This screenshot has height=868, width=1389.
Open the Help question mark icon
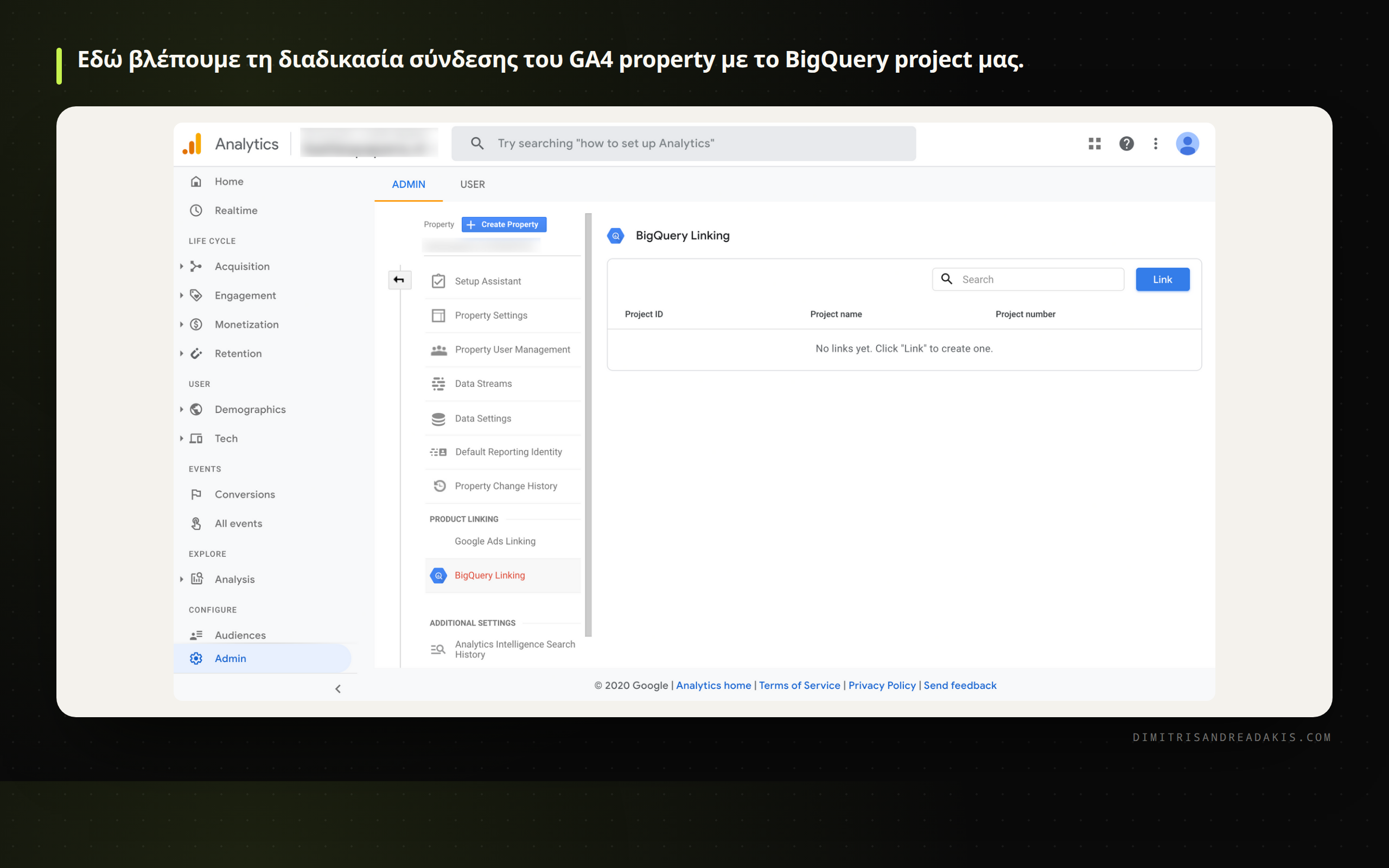[x=1126, y=144]
